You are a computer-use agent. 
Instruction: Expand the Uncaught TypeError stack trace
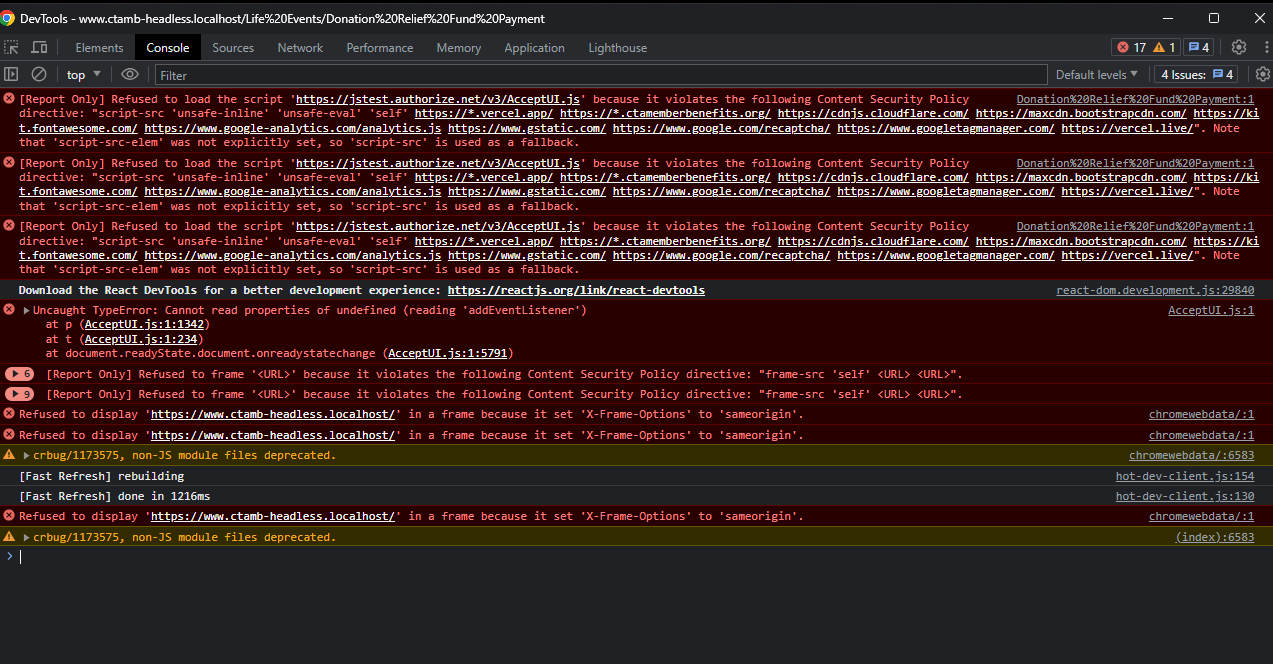(x=26, y=310)
